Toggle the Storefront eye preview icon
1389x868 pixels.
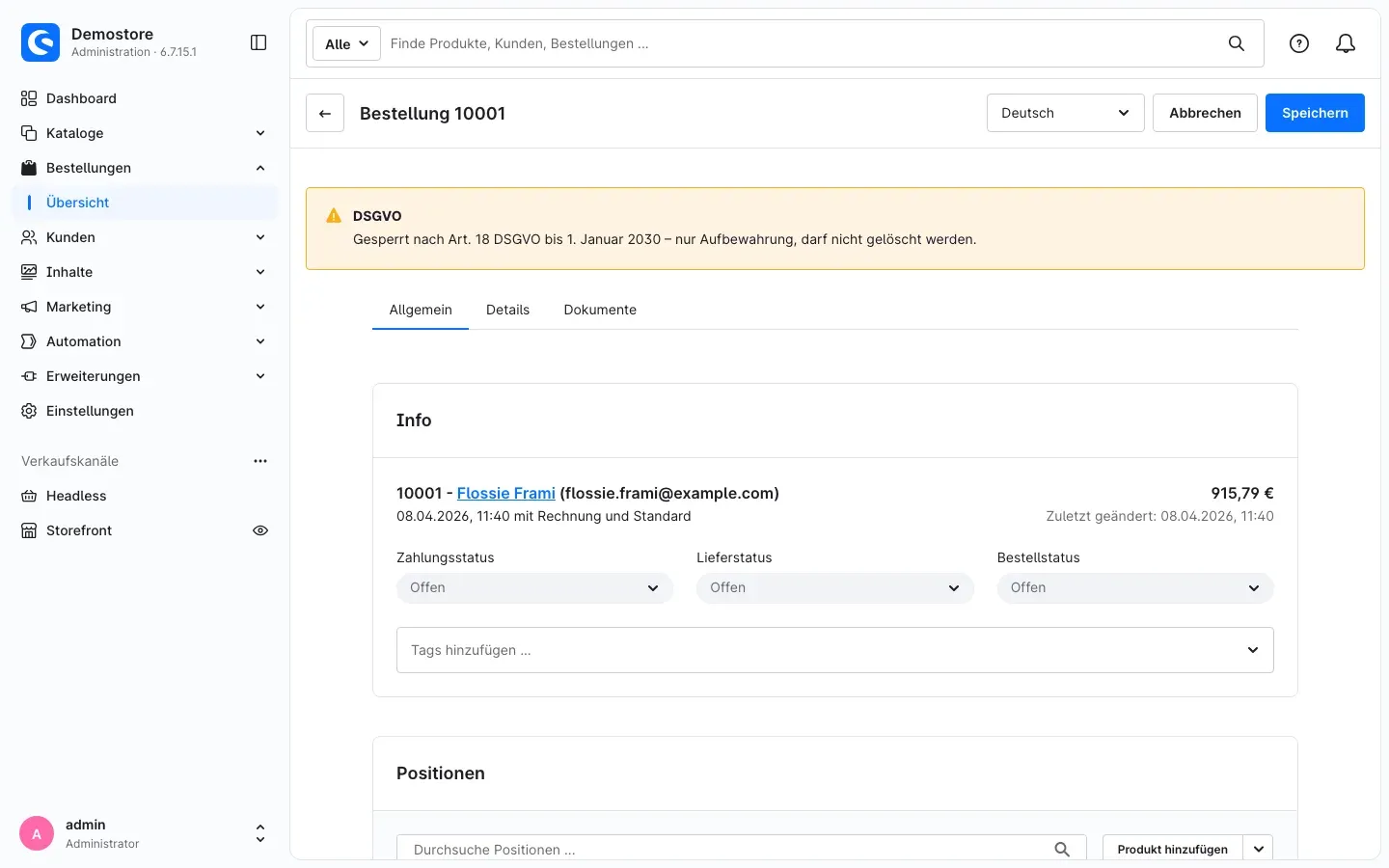click(x=260, y=530)
